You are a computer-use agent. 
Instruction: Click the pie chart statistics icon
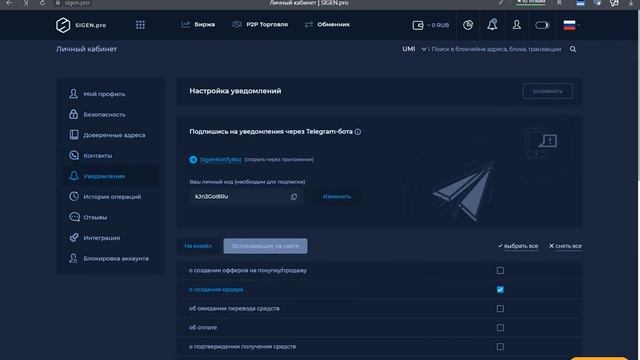pos(468,25)
